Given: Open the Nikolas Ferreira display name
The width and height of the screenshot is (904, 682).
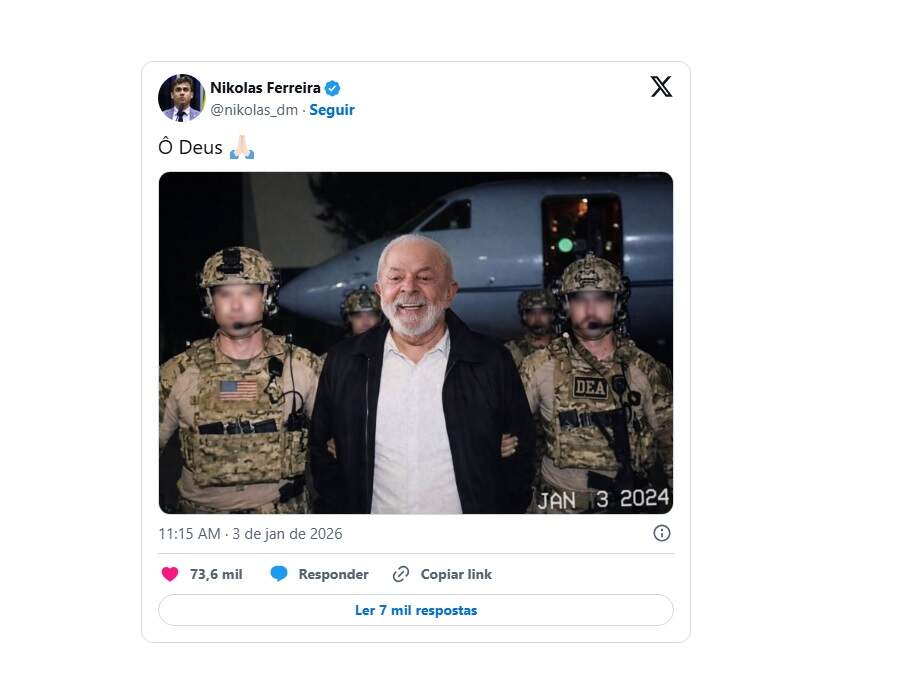Looking at the screenshot, I should point(265,88).
